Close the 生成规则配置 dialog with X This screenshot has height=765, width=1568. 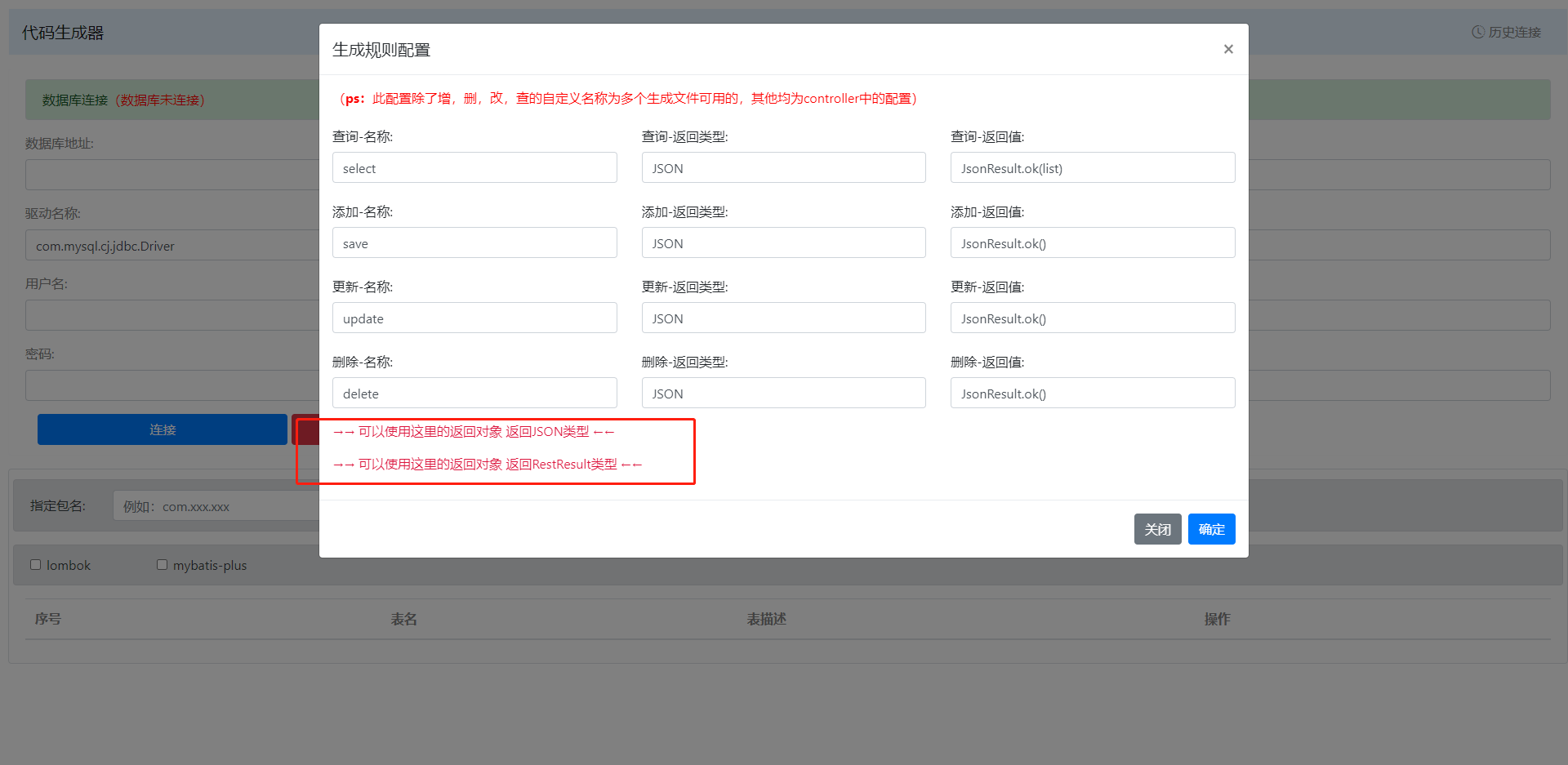1227,49
